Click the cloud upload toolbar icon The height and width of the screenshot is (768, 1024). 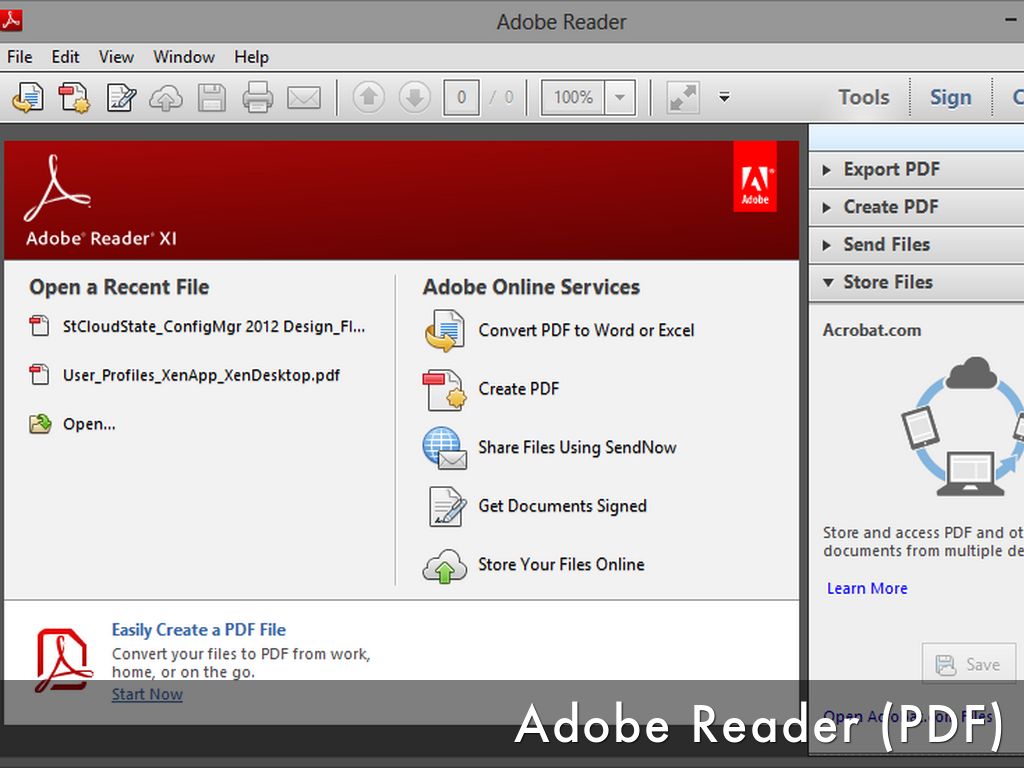[x=166, y=98]
